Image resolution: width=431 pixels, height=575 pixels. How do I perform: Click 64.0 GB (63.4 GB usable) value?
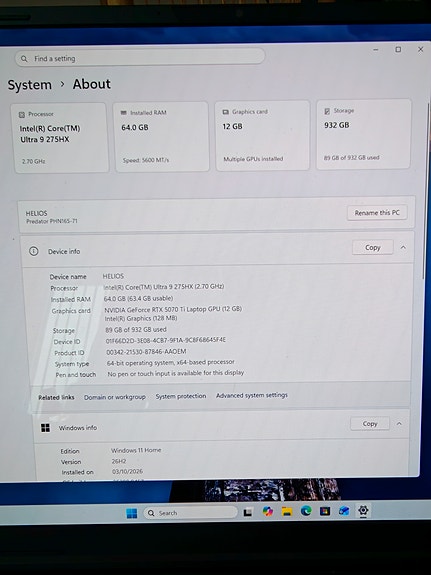pyautogui.click(x=138, y=299)
